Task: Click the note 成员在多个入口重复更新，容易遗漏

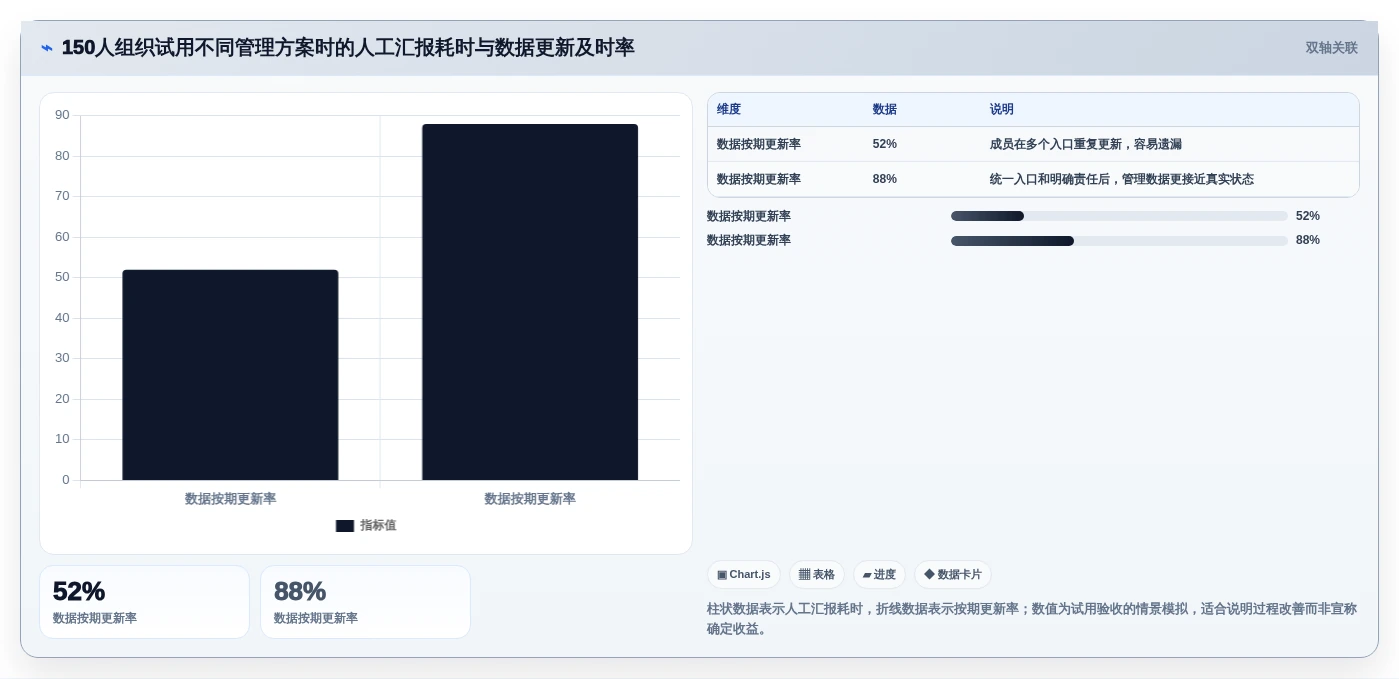Action: 1086,144
